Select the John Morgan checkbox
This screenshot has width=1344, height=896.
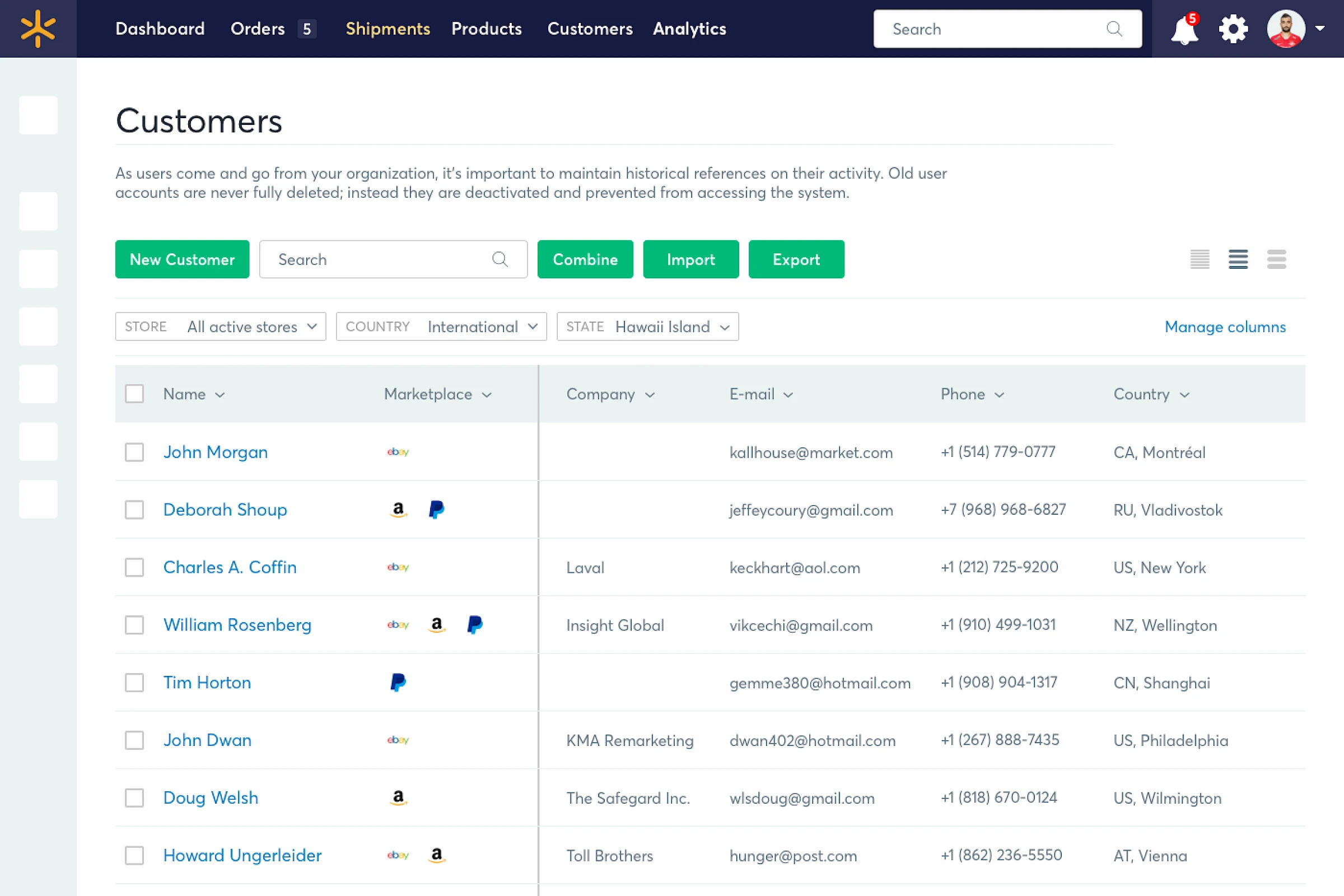point(134,452)
